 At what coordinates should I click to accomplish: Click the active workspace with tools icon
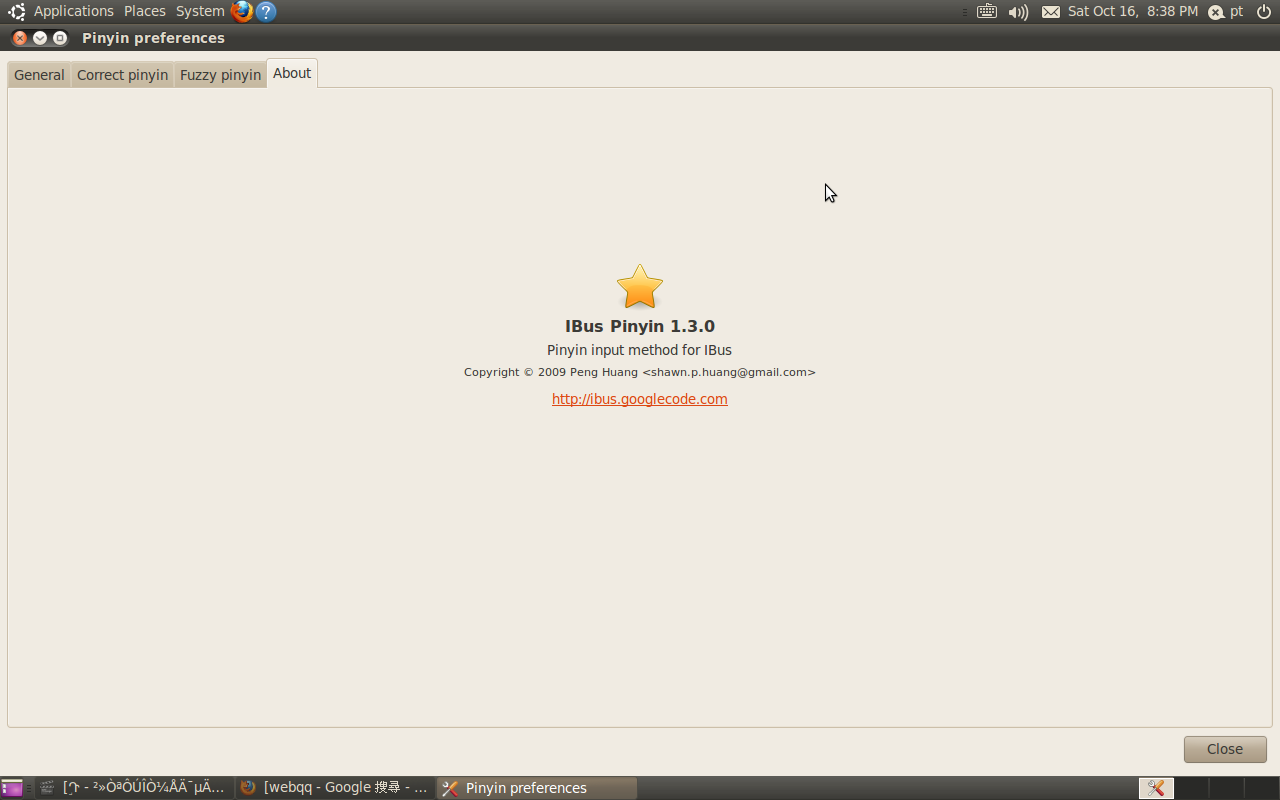pyautogui.click(x=1156, y=788)
